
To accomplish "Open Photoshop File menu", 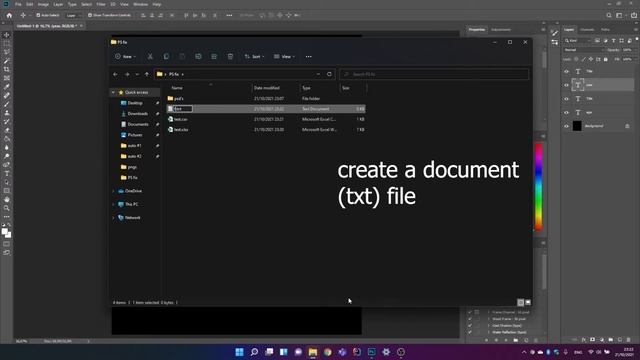I will point(18,4).
